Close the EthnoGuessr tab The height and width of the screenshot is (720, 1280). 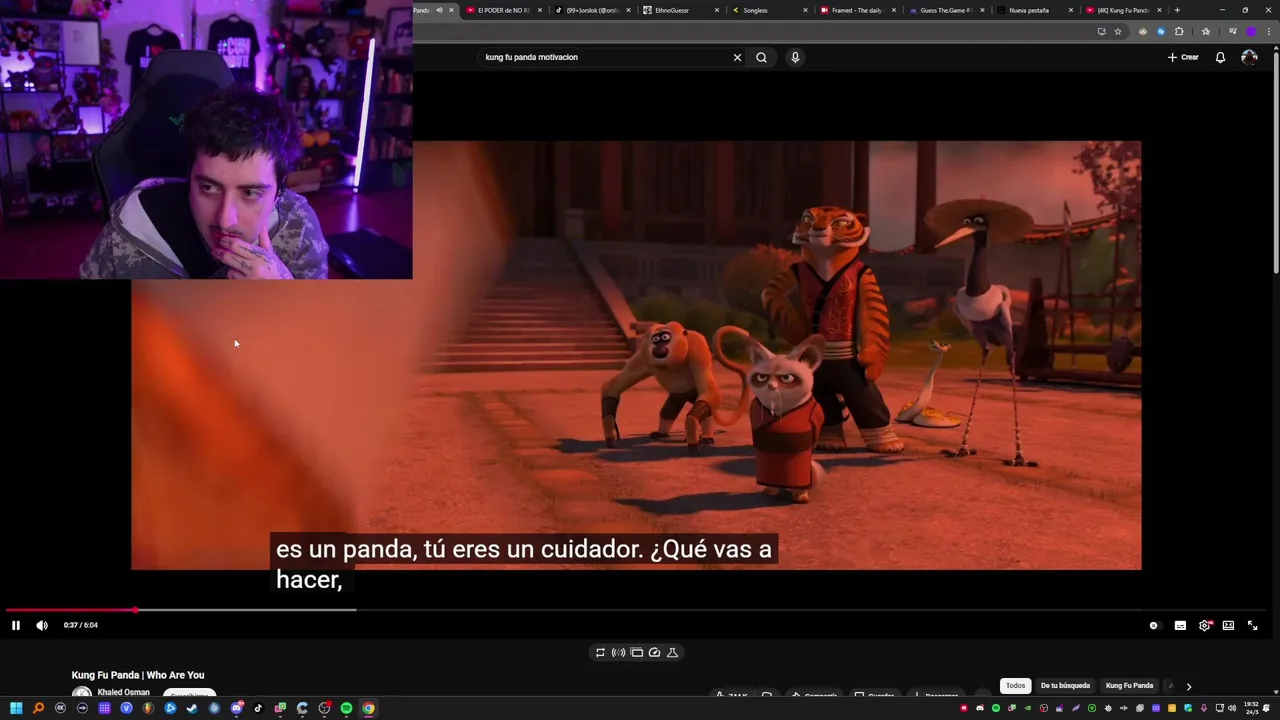point(717,10)
